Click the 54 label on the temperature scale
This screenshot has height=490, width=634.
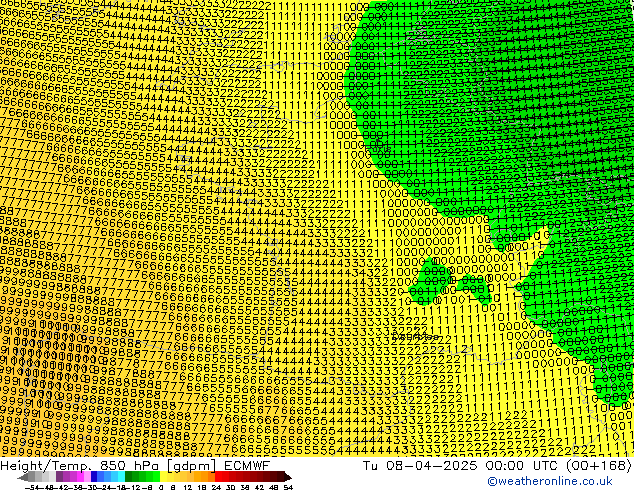pyautogui.click(x=288, y=487)
